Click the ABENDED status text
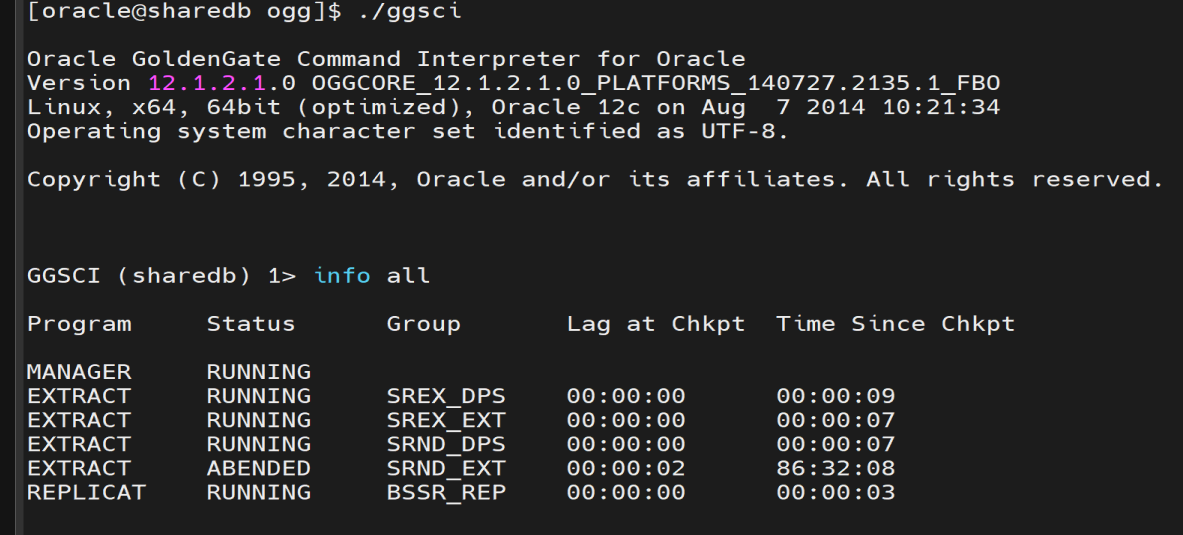The image size is (1183, 535). (258, 468)
